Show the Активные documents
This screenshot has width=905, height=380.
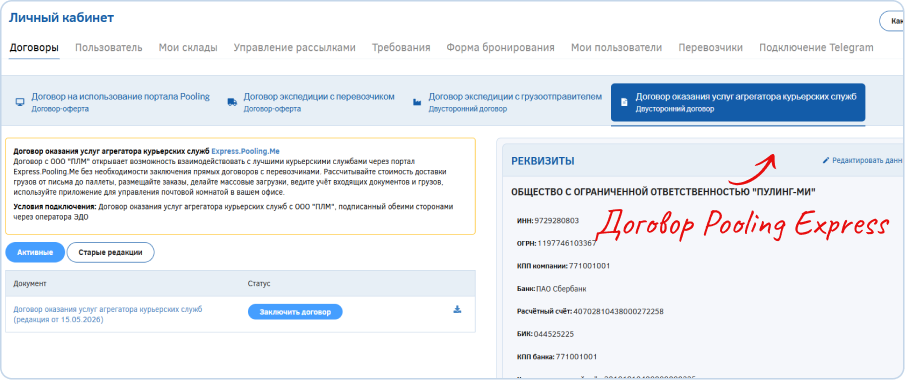tap(35, 252)
